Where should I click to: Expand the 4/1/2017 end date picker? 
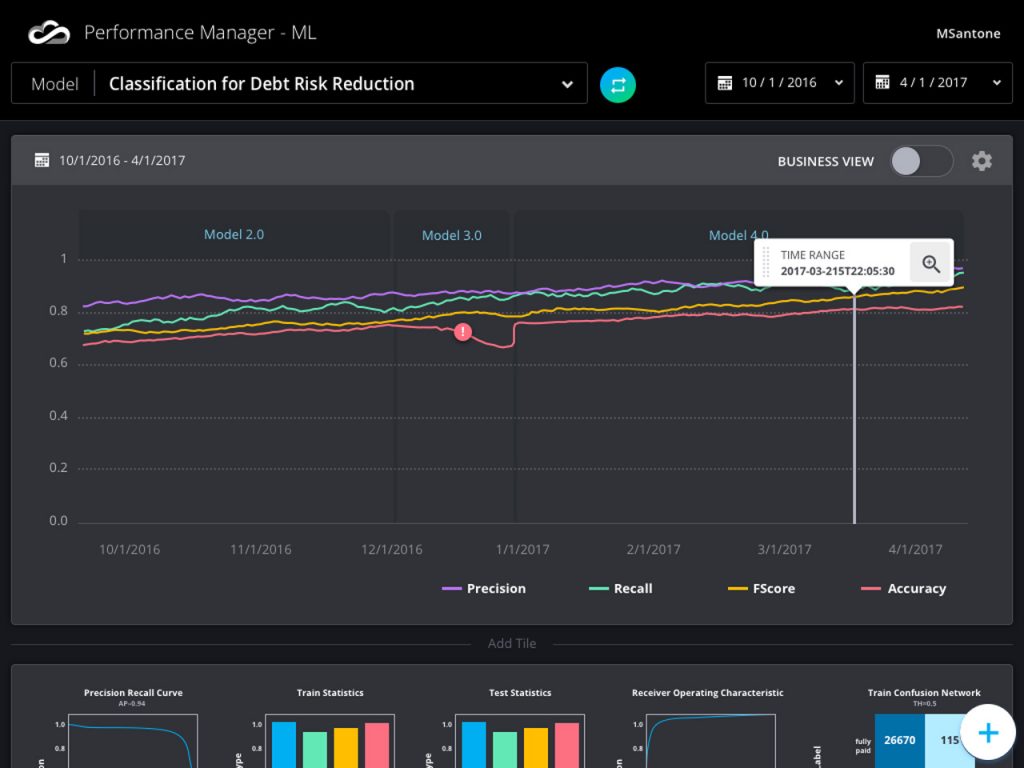tap(995, 83)
